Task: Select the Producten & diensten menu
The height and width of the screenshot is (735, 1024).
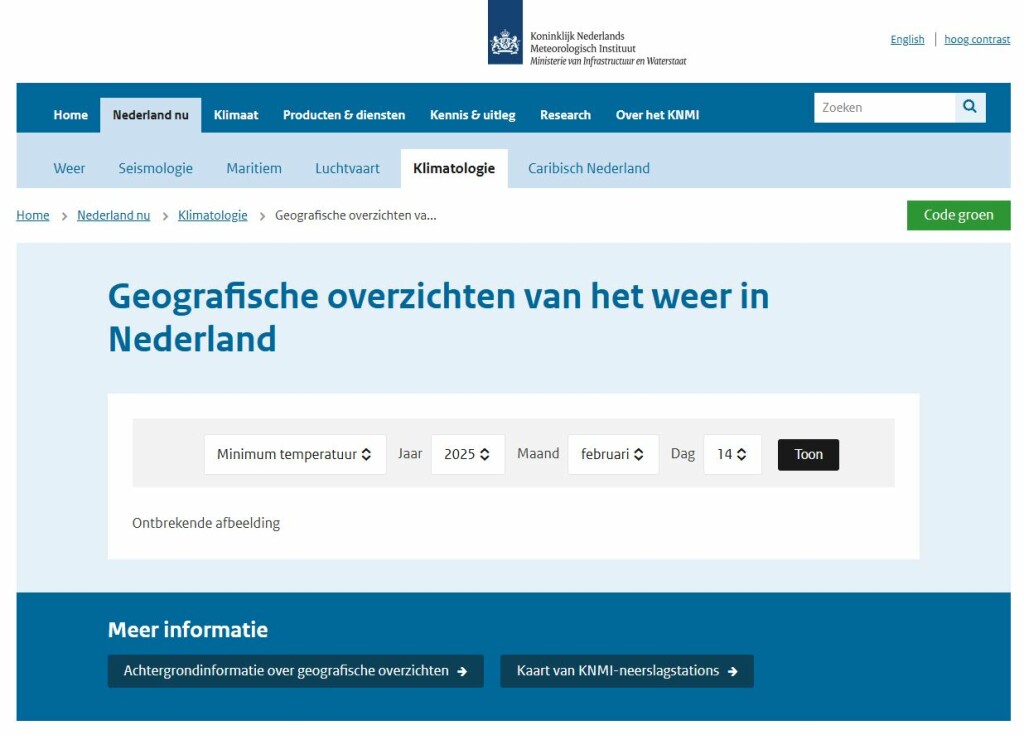Action: 344,115
